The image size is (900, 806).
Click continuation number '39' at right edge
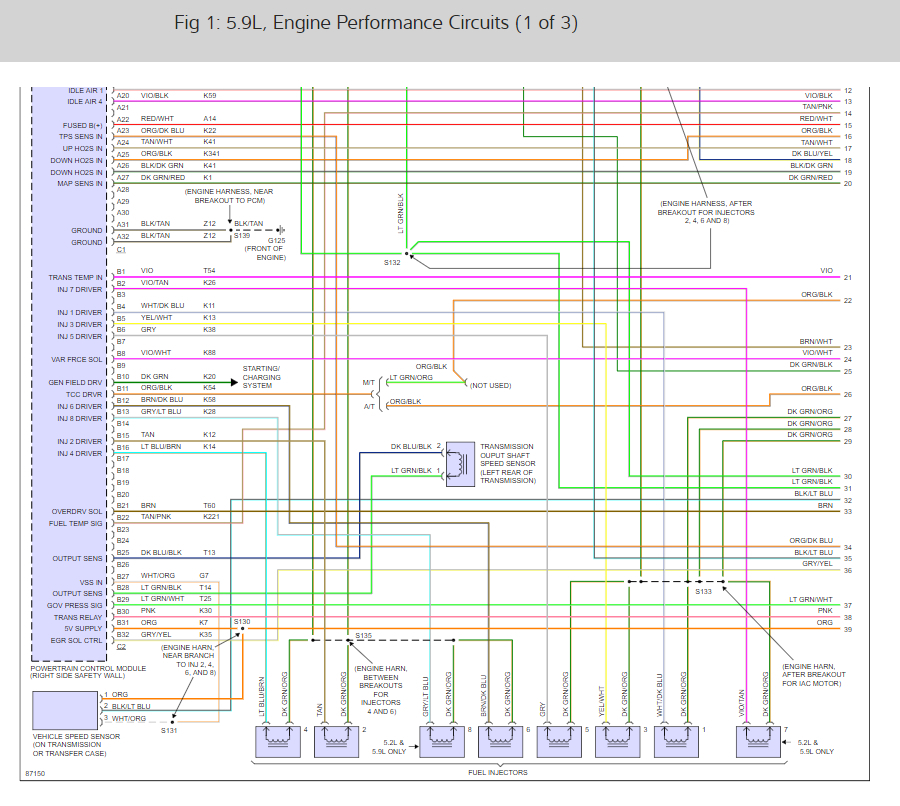(x=848, y=629)
